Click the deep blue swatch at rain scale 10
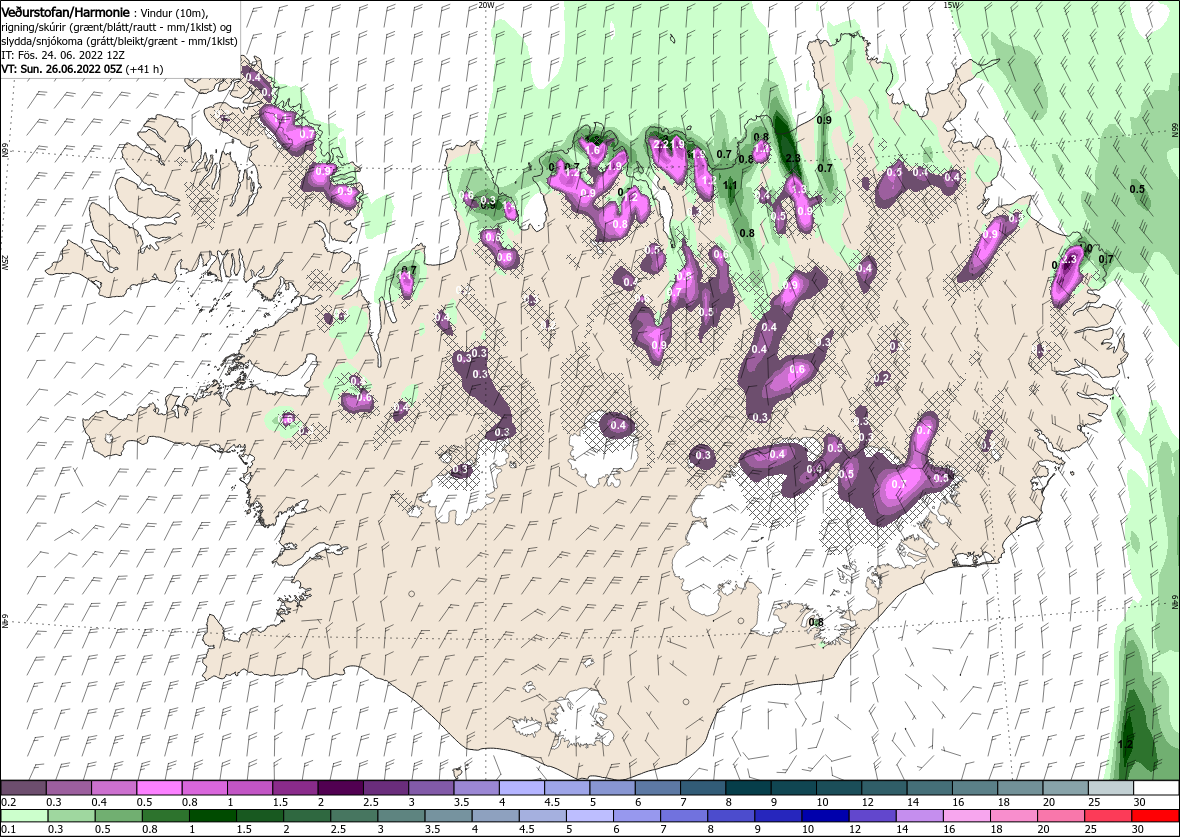This screenshot has height=837, width=1180. pos(826,816)
